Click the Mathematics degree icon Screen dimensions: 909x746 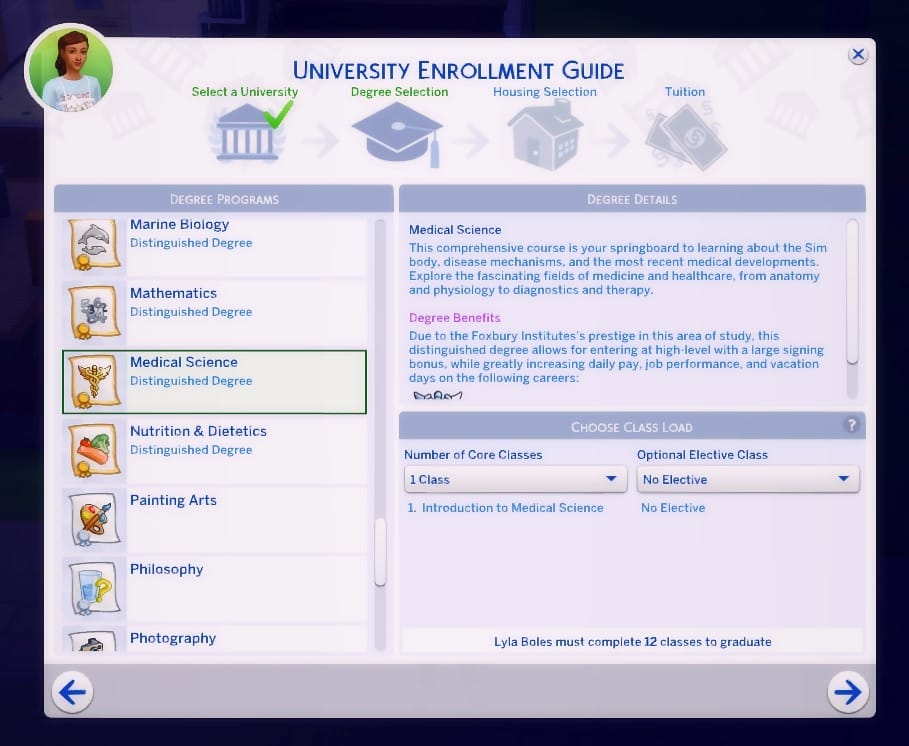[94, 313]
